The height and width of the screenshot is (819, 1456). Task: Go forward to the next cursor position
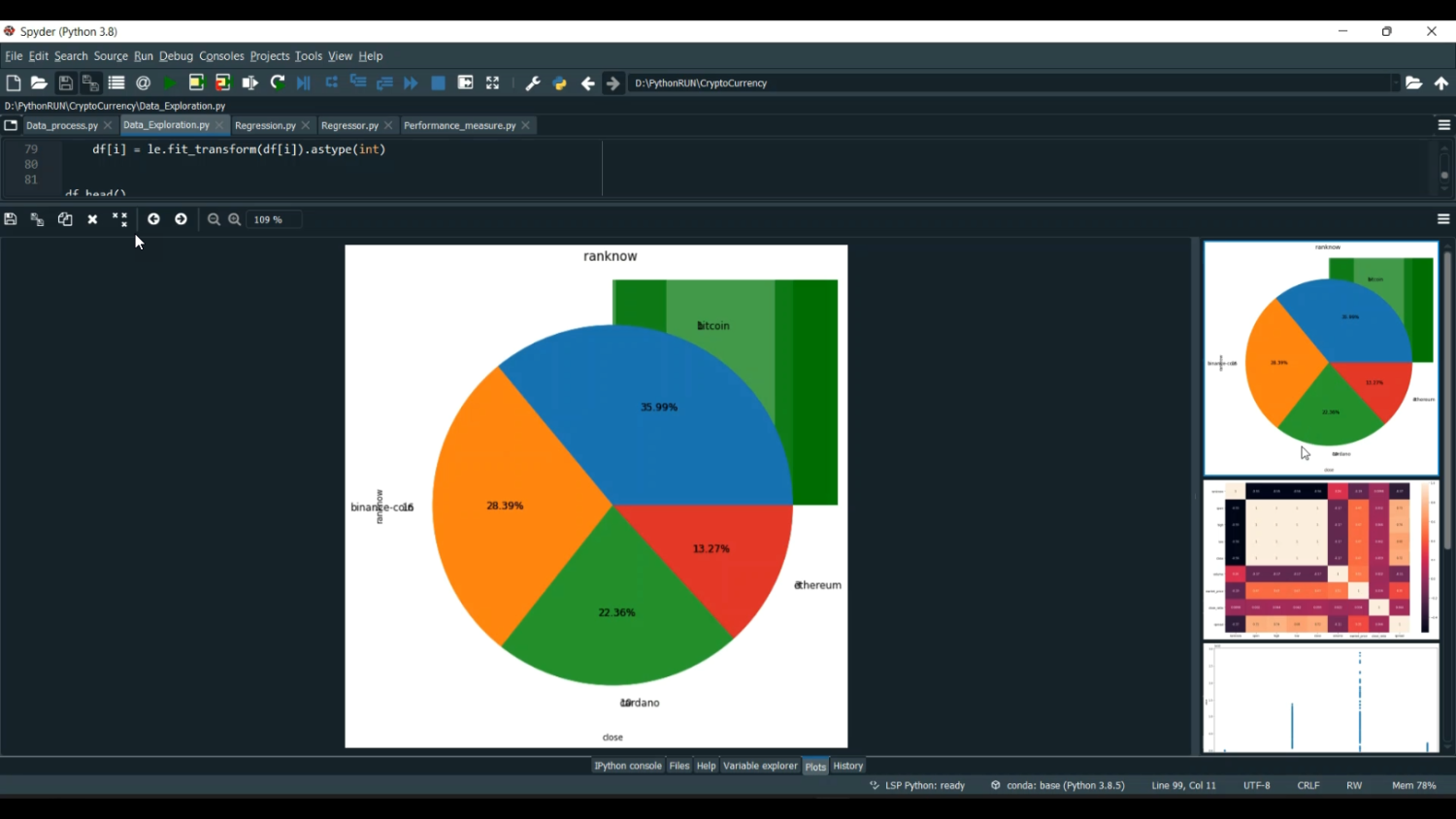(613, 83)
